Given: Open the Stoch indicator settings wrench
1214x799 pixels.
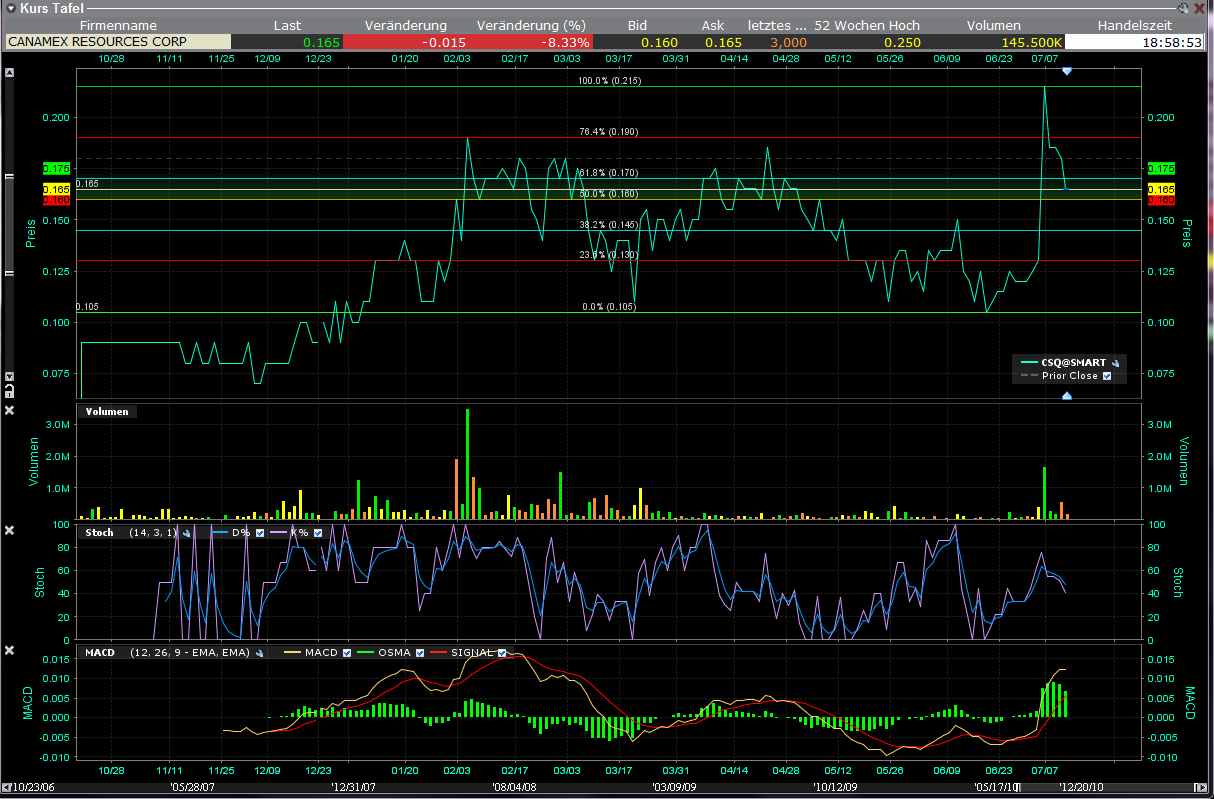Looking at the screenshot, I should [186, 533].
